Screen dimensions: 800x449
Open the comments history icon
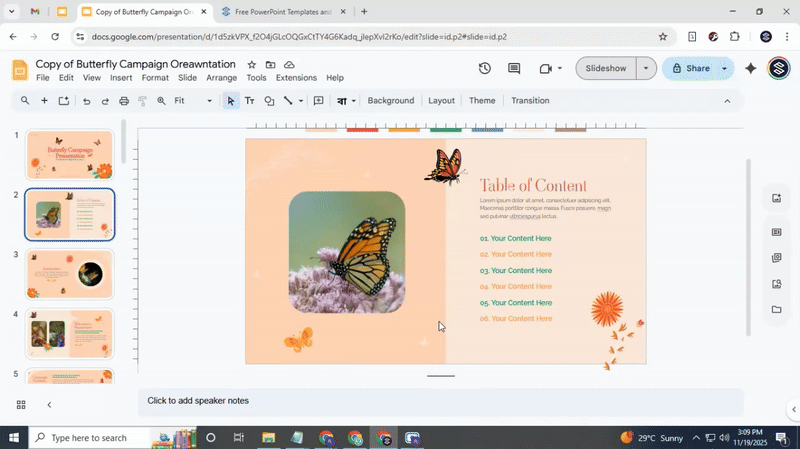click(514, 69)
